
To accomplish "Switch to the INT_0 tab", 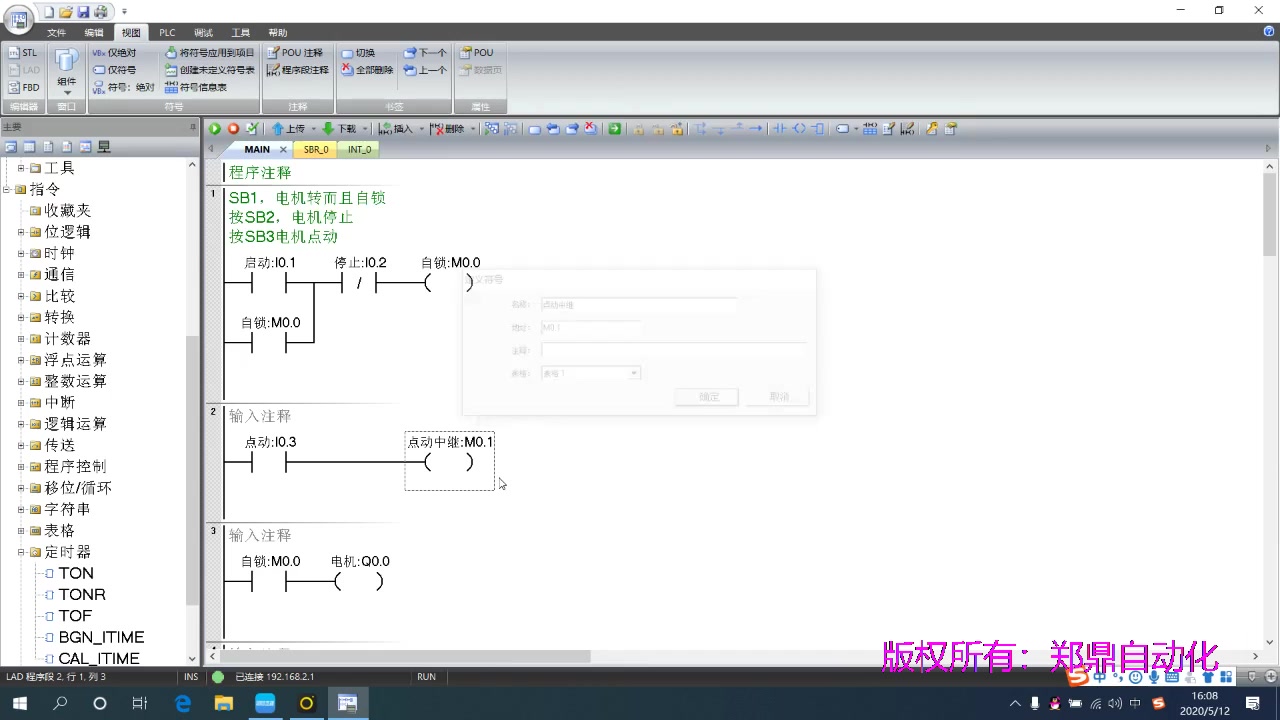I will (x=359, y=149).
